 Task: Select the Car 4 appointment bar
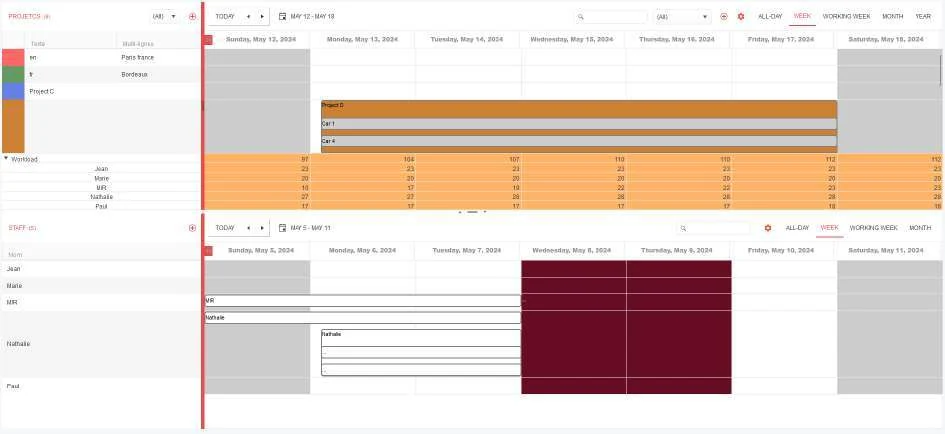coord(579,141)
